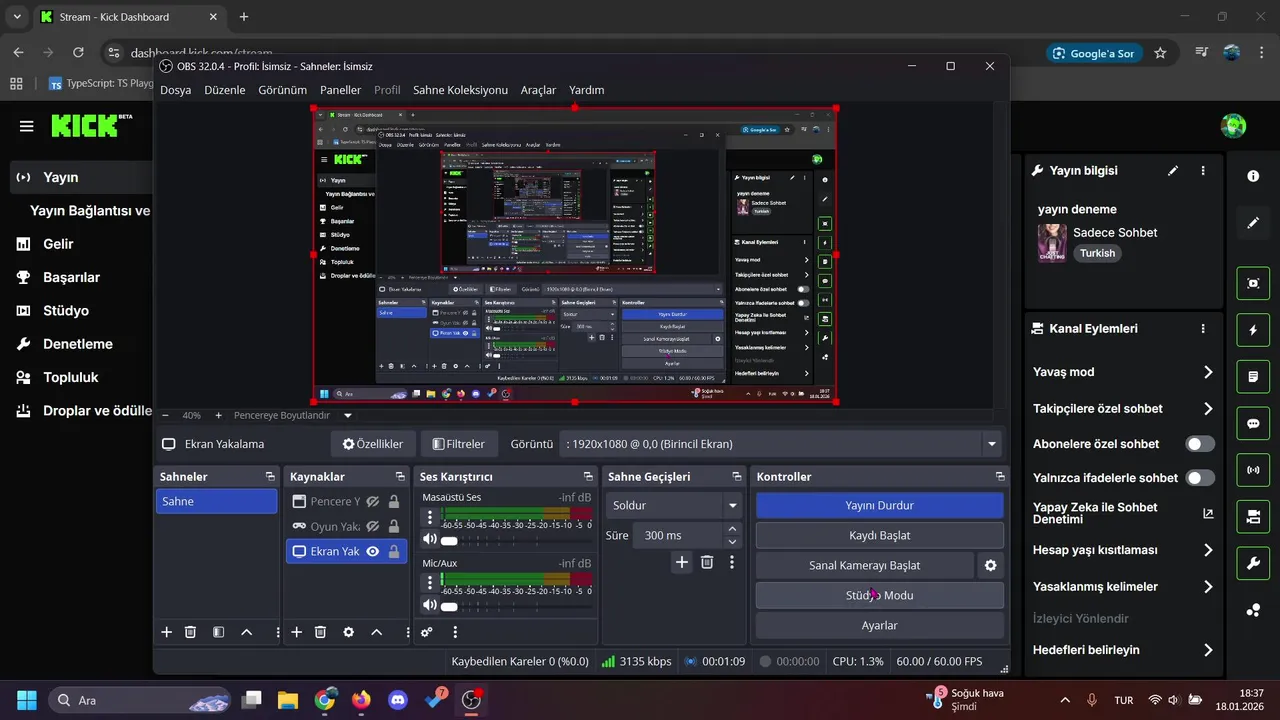
Task: Open advanced audio properties gears icon
Action: pyautogui.click(x=427, y=632)
